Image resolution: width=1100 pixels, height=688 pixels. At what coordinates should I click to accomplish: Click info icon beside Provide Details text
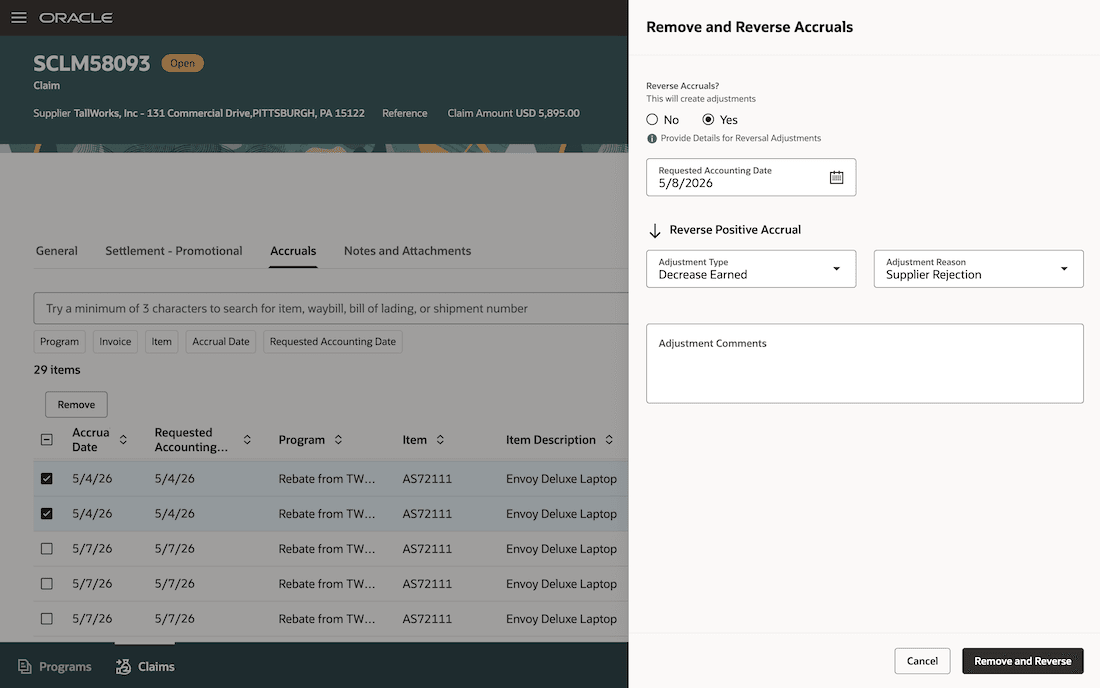[x=652, y=138]
